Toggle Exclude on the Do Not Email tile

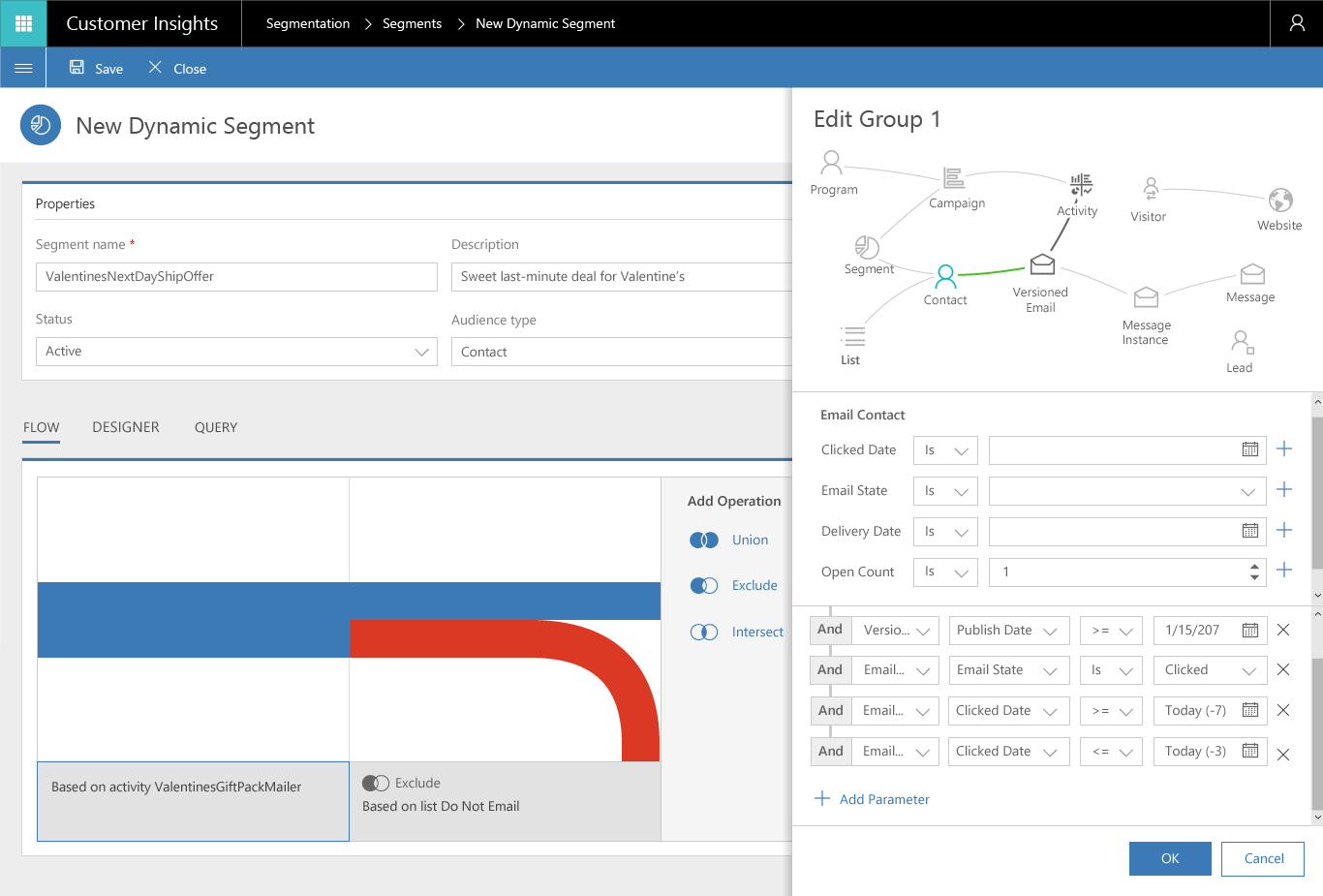(x=376, y=784)
